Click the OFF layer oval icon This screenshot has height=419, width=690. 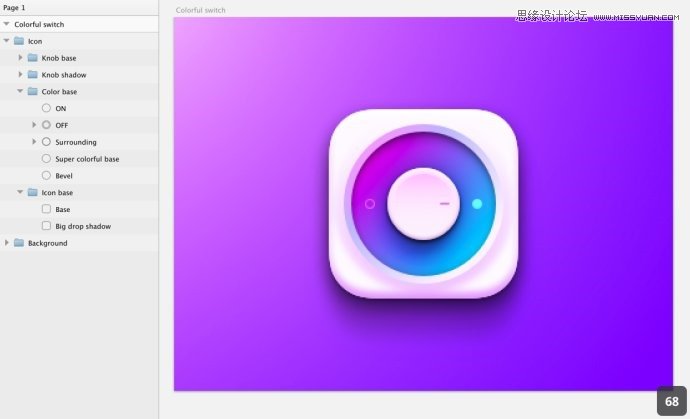pos(46,125)
